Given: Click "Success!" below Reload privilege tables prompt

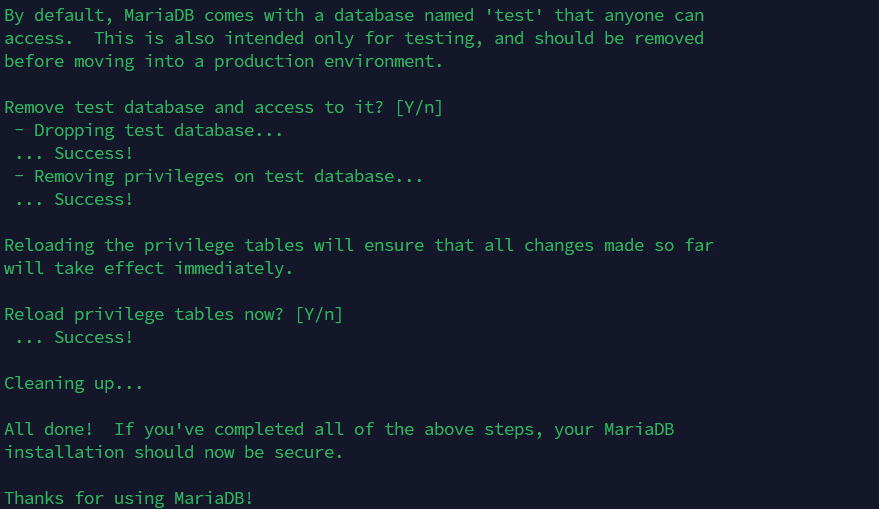Looking at the screenshot, I should click(x=93, y=337).
